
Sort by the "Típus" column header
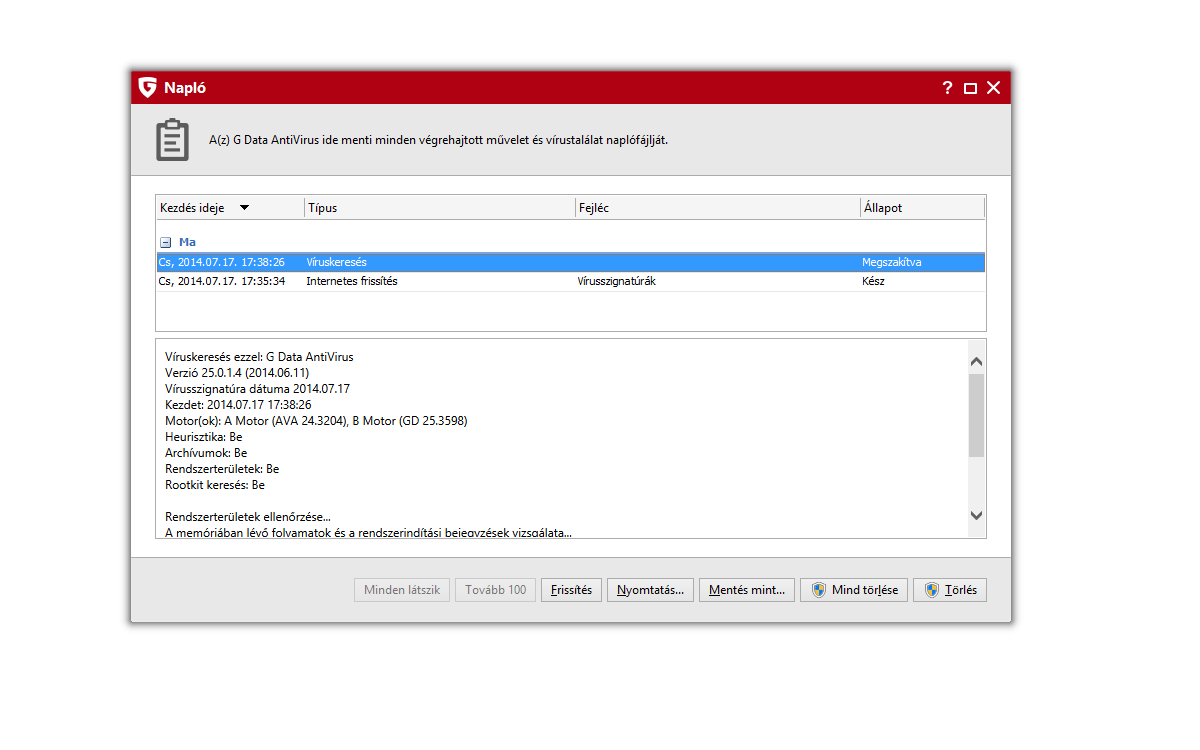pos(440,208)
